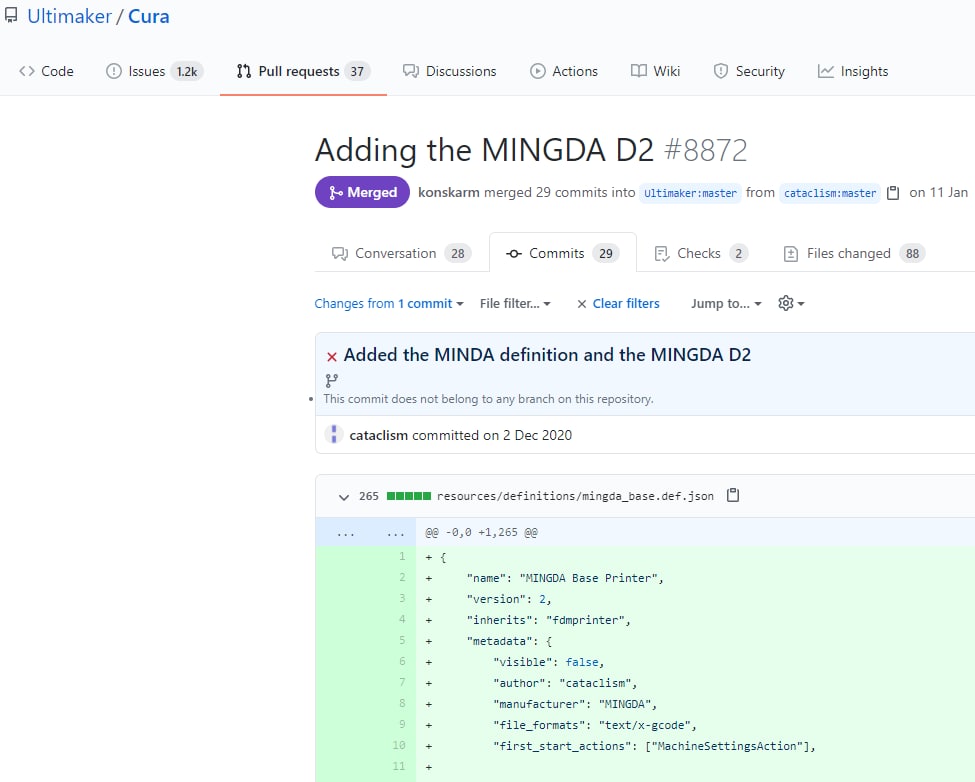Click the Adding the MINGDA D2 title

[x=484, y=150]
